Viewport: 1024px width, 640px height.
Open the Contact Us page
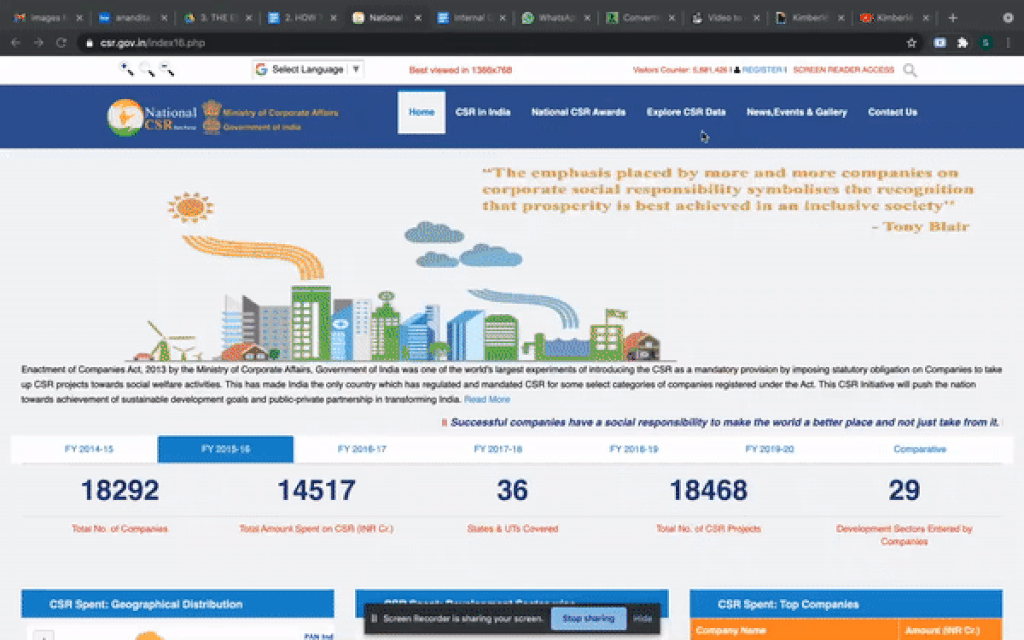click(x=892, y=112)
